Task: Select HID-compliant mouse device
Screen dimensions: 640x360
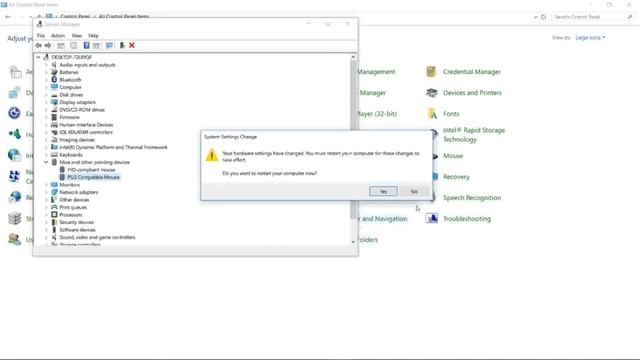Action: pos(91,170)
